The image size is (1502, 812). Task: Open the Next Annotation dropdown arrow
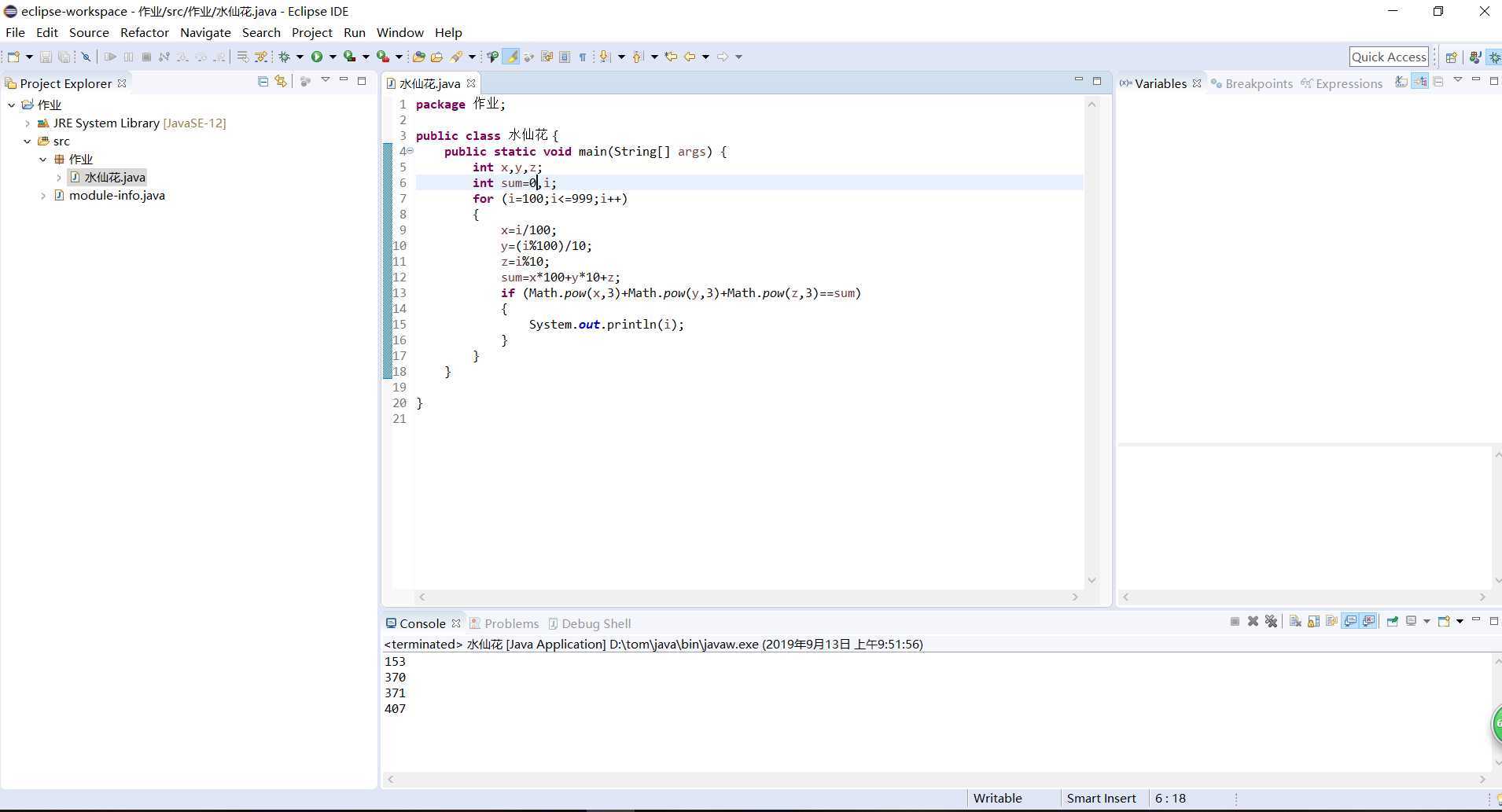coord(621,57)
